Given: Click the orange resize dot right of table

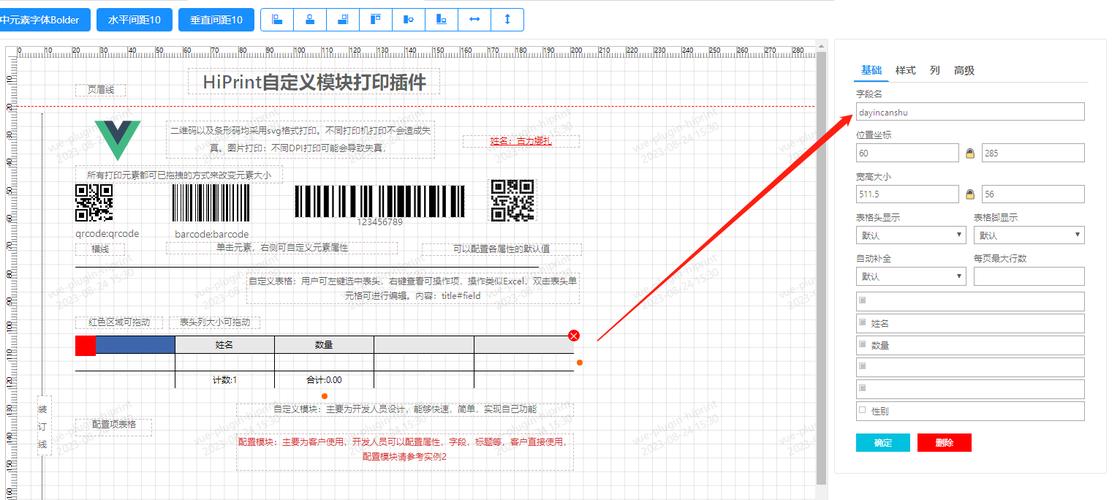Looking at the screenshot, I should click(579, 363).
